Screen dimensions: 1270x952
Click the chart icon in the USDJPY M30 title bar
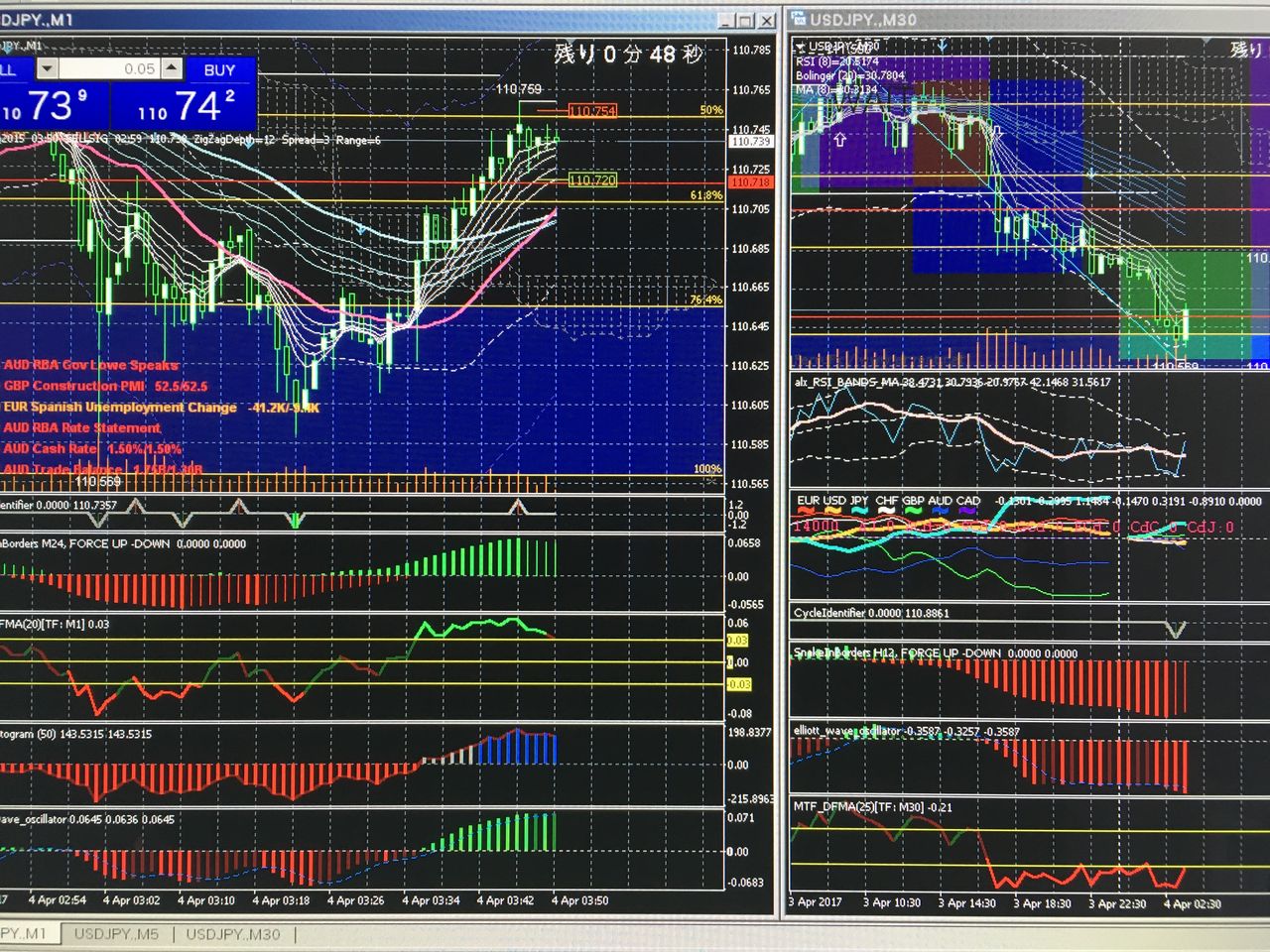point(799,19)
